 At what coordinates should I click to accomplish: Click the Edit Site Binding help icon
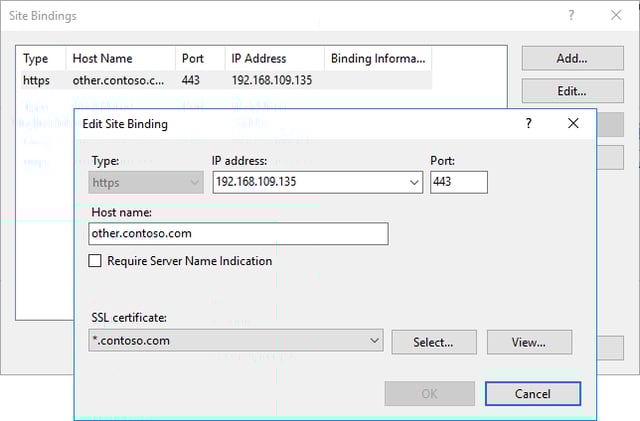point(526,124)
